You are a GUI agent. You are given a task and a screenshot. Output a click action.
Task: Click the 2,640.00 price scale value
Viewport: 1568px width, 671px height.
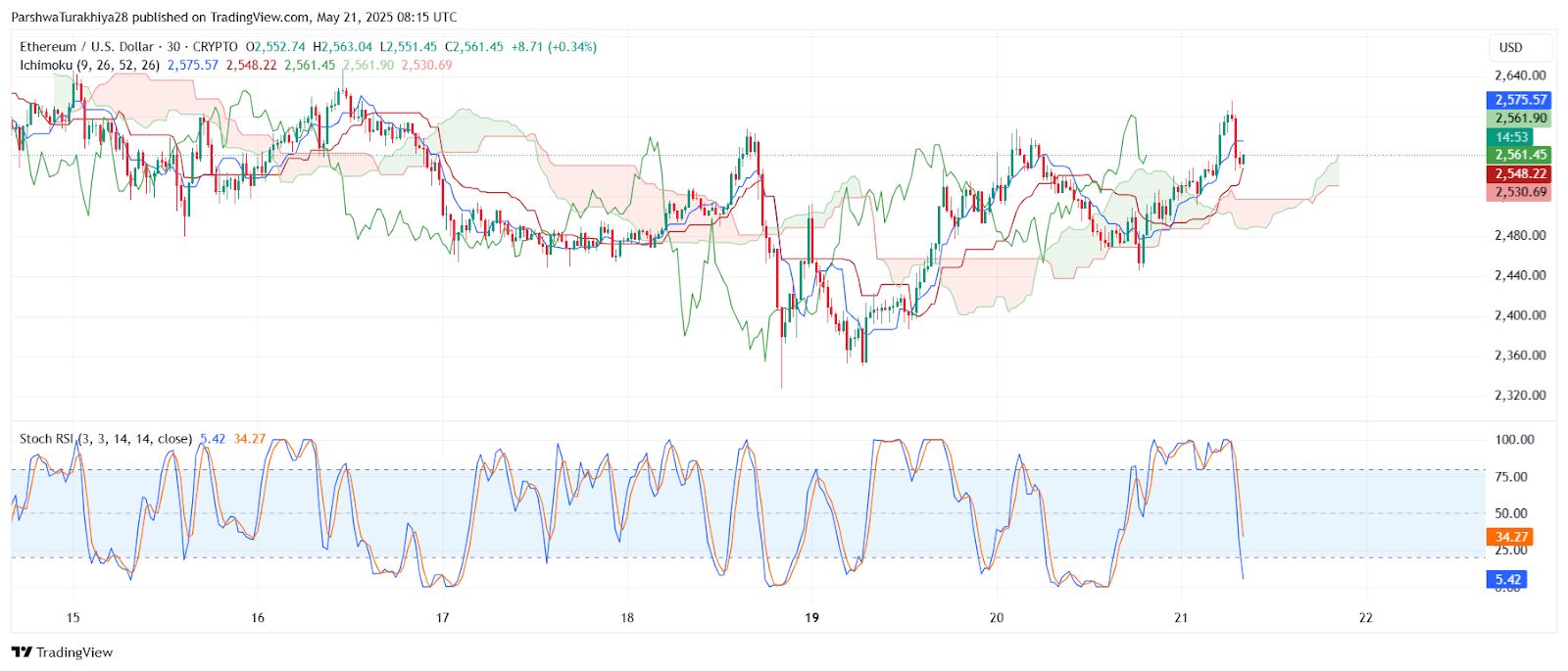pos(1520,75)
